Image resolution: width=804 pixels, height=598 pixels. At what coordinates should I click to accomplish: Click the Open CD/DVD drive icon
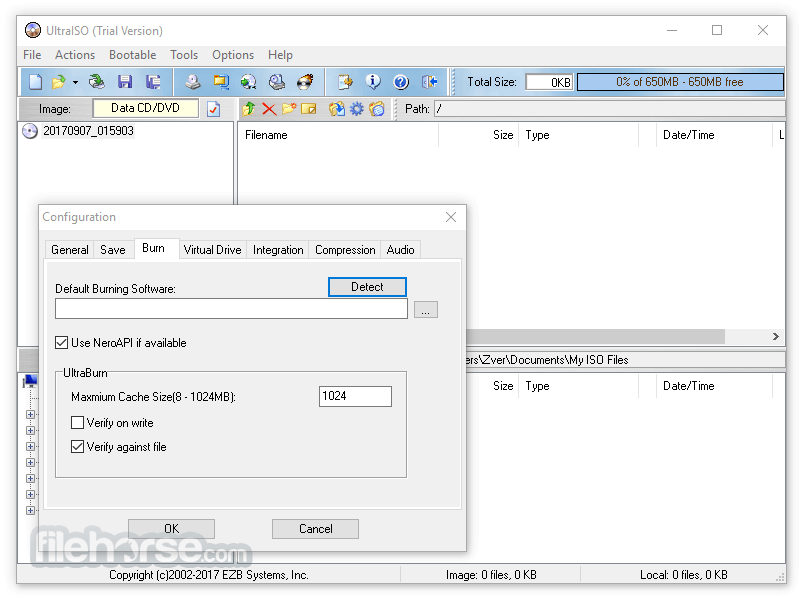[96, 82]
